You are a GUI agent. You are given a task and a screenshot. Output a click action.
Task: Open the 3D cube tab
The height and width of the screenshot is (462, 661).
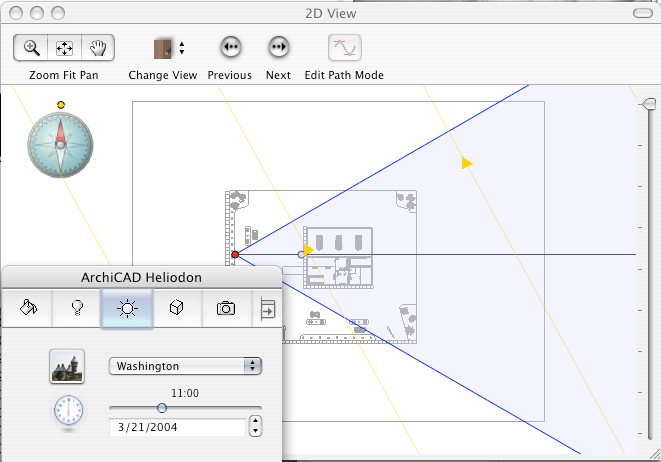[x=176, y=308]
